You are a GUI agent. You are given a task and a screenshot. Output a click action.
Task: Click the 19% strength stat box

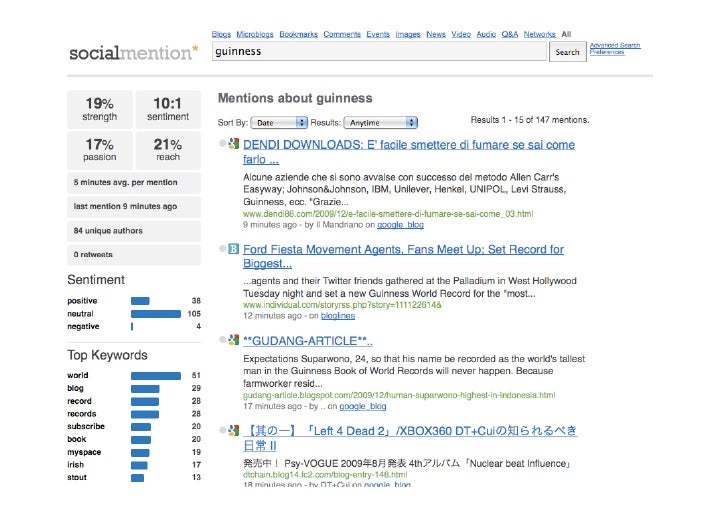click(100, 109)
